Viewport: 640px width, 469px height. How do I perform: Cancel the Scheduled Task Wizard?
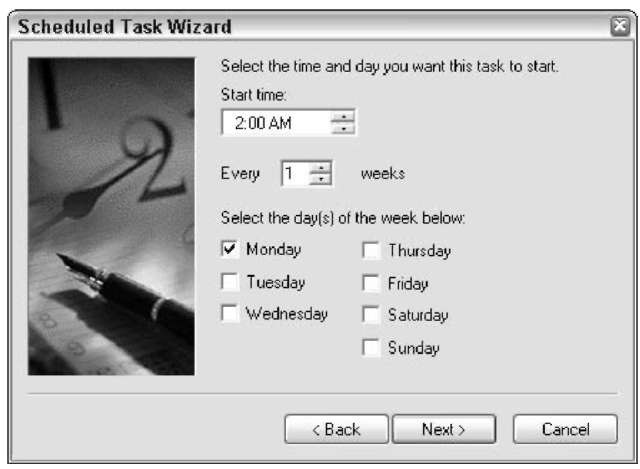[x=565, y=429]
